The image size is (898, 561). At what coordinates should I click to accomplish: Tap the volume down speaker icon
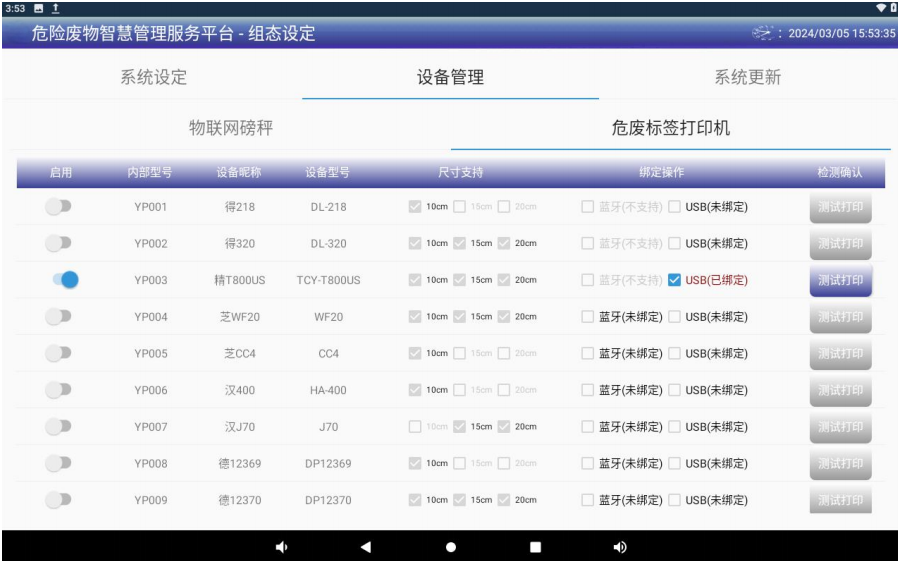[281, 547]
